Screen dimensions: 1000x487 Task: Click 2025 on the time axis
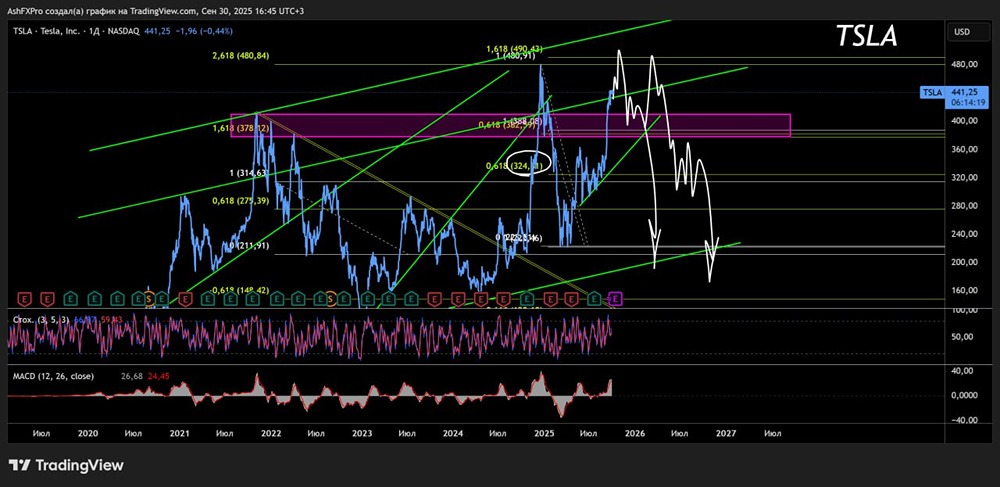544,433
